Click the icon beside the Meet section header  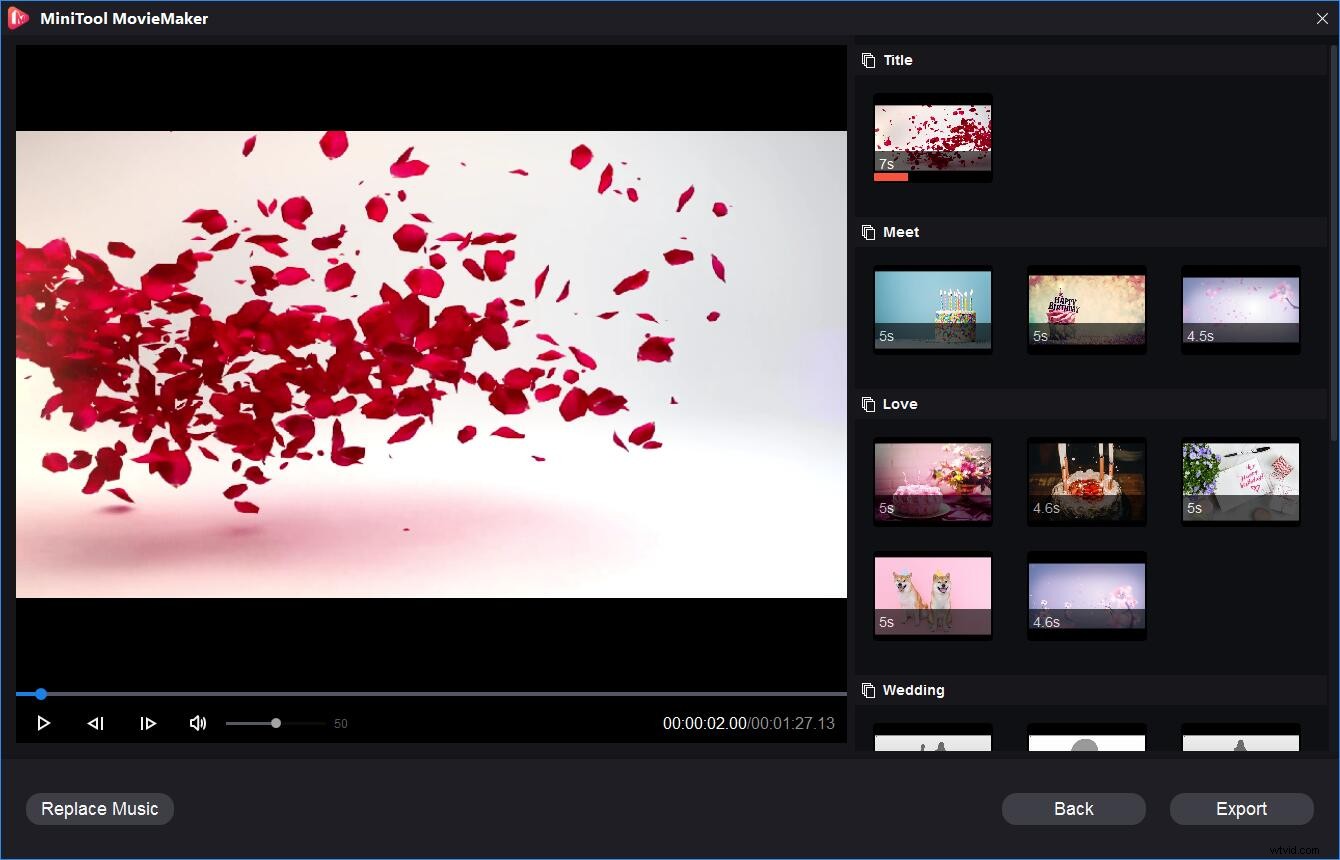[866, 232]
